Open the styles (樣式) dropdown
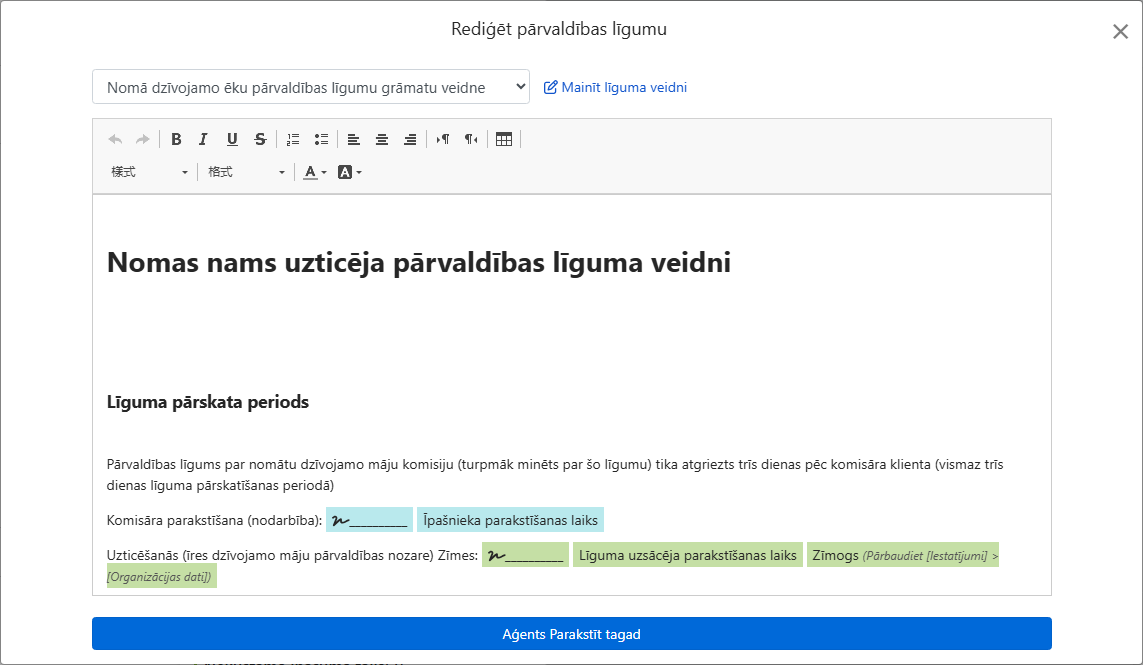Screen dimensions: 1143x665 coord(149,172)
